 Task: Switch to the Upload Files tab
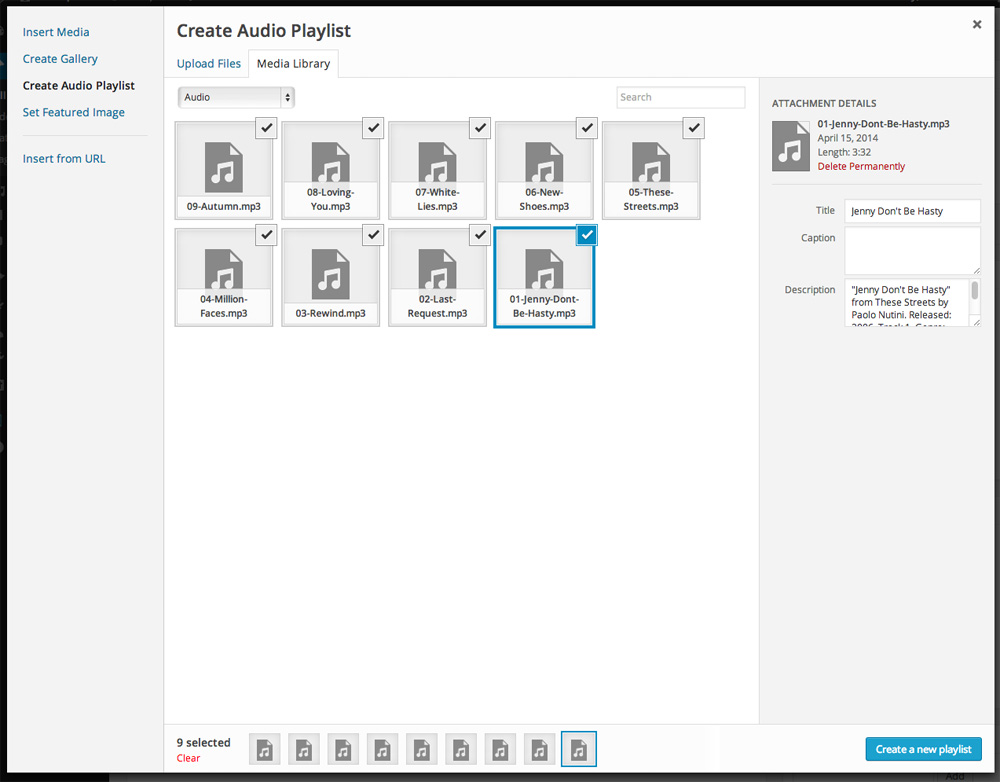(208, 63)
